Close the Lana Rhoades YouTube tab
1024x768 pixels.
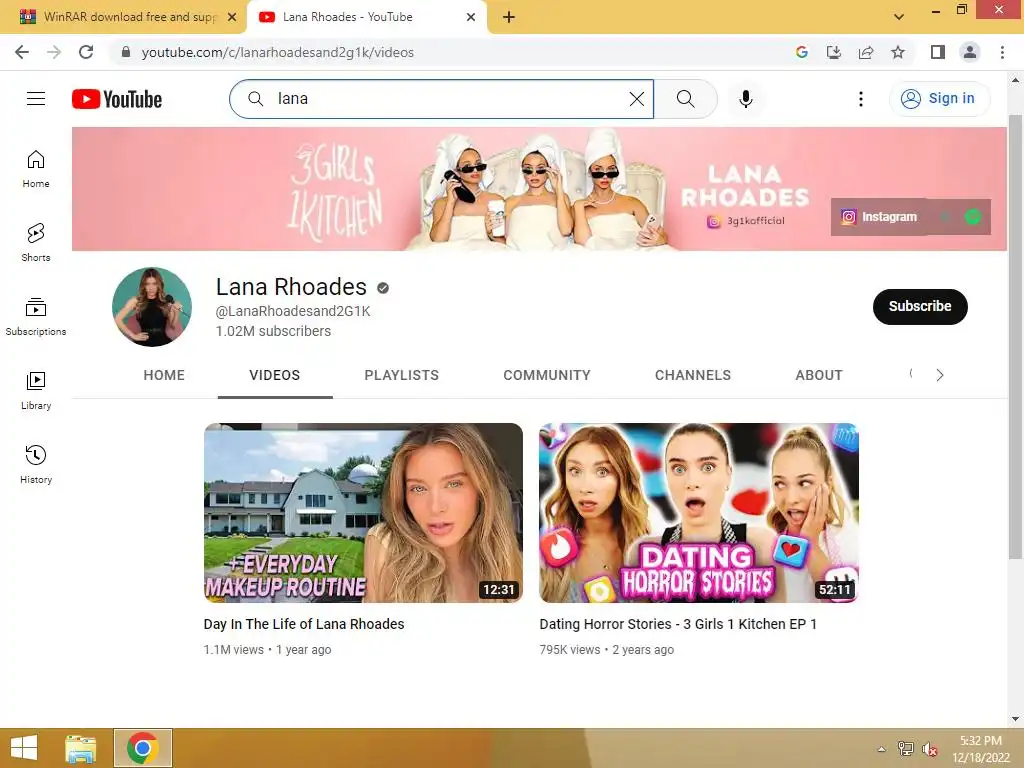(x=471, y=17)
